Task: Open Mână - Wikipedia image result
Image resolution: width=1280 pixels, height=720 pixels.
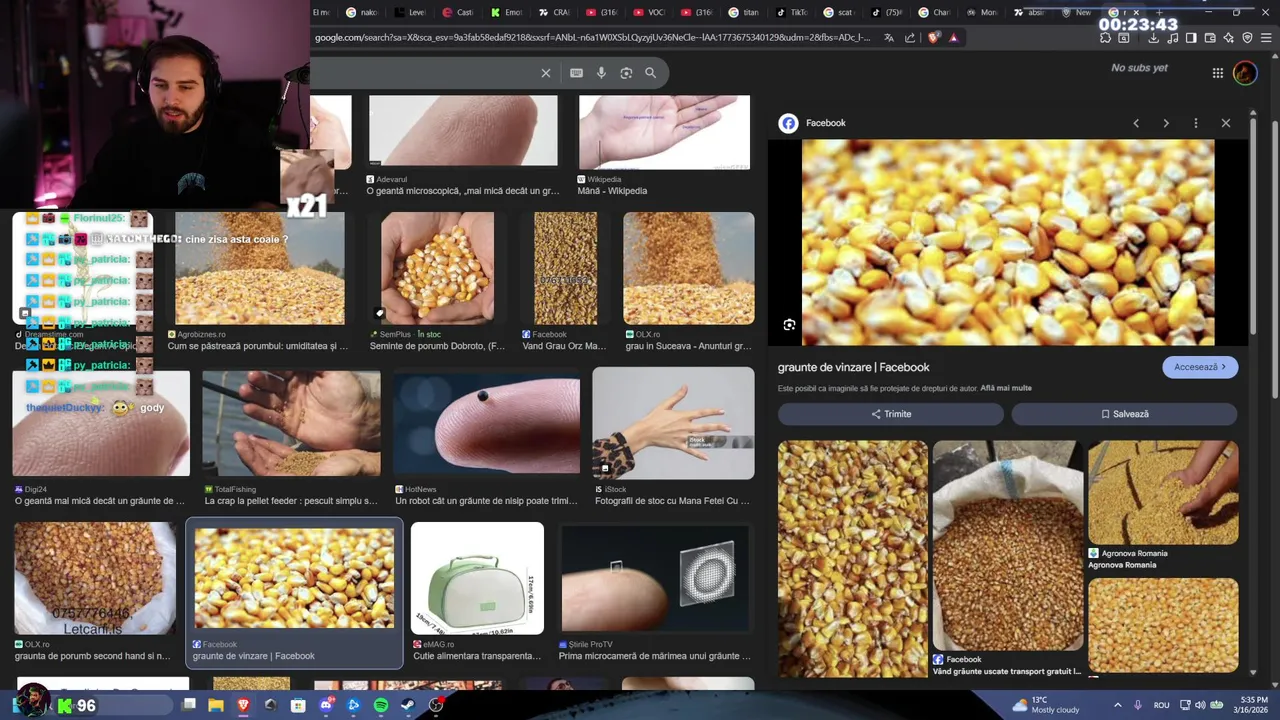Action: (x=664, y=133)
